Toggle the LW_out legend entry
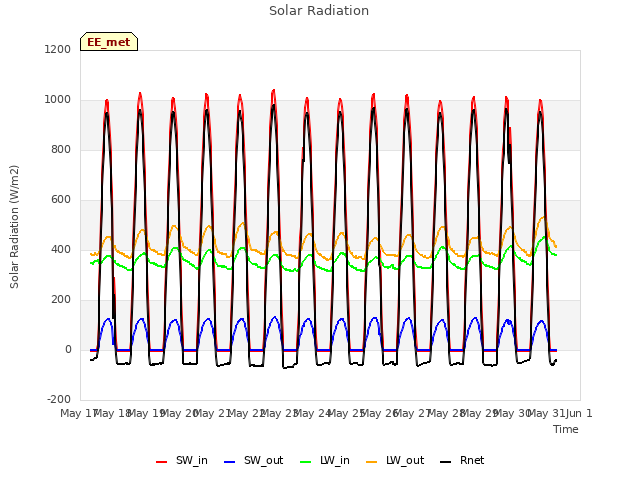The height and width of the screenshot is (480, 640). 395,460
